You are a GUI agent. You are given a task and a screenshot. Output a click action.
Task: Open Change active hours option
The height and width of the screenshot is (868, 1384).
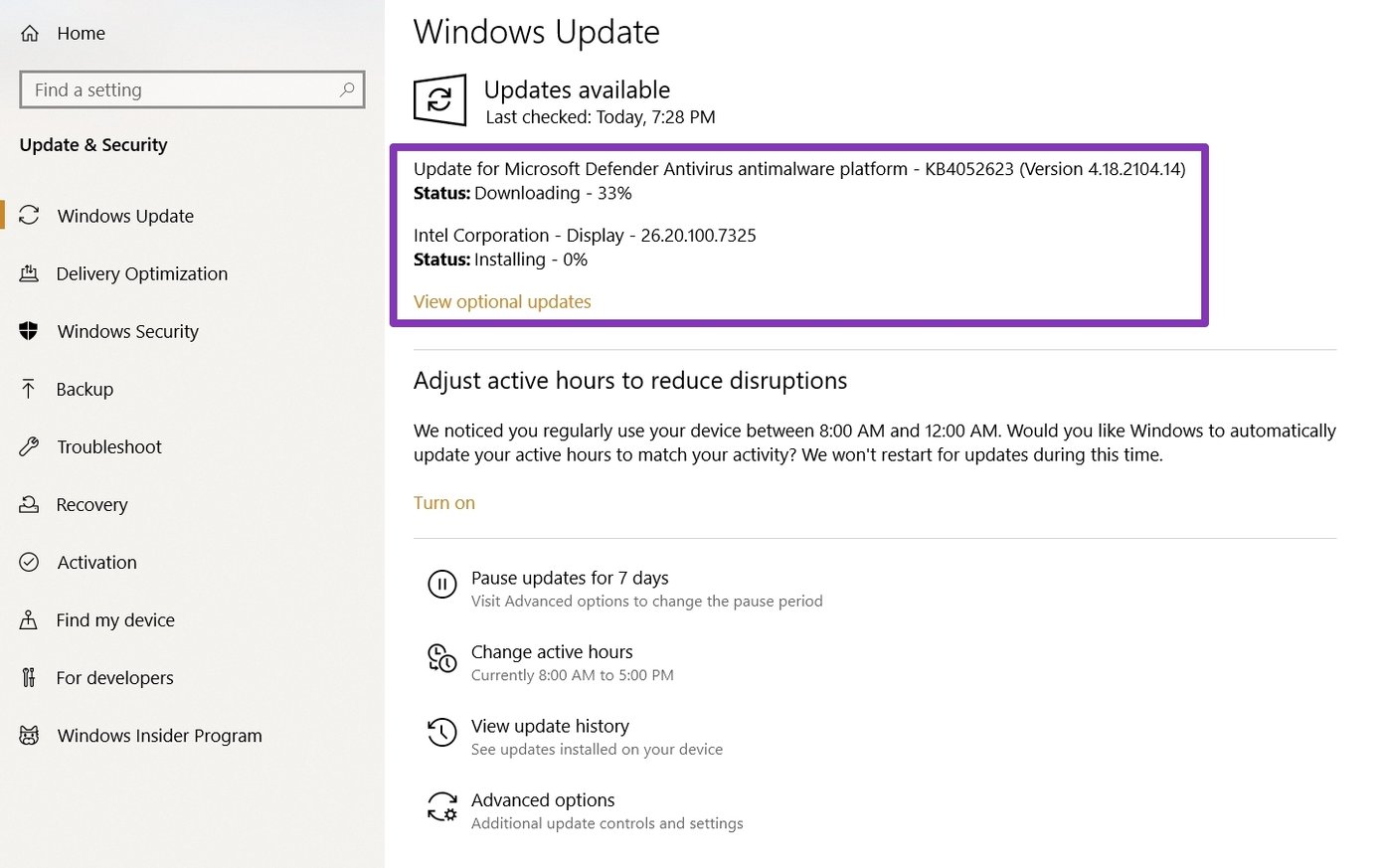552,652
